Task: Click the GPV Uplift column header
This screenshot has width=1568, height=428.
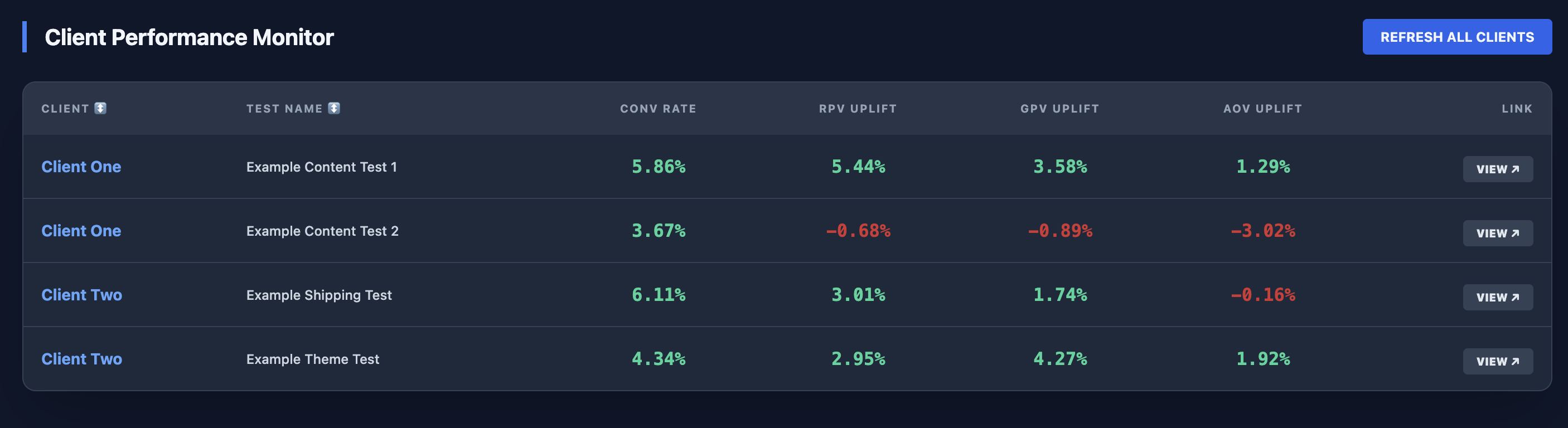Action: [x=1059, y=109]
